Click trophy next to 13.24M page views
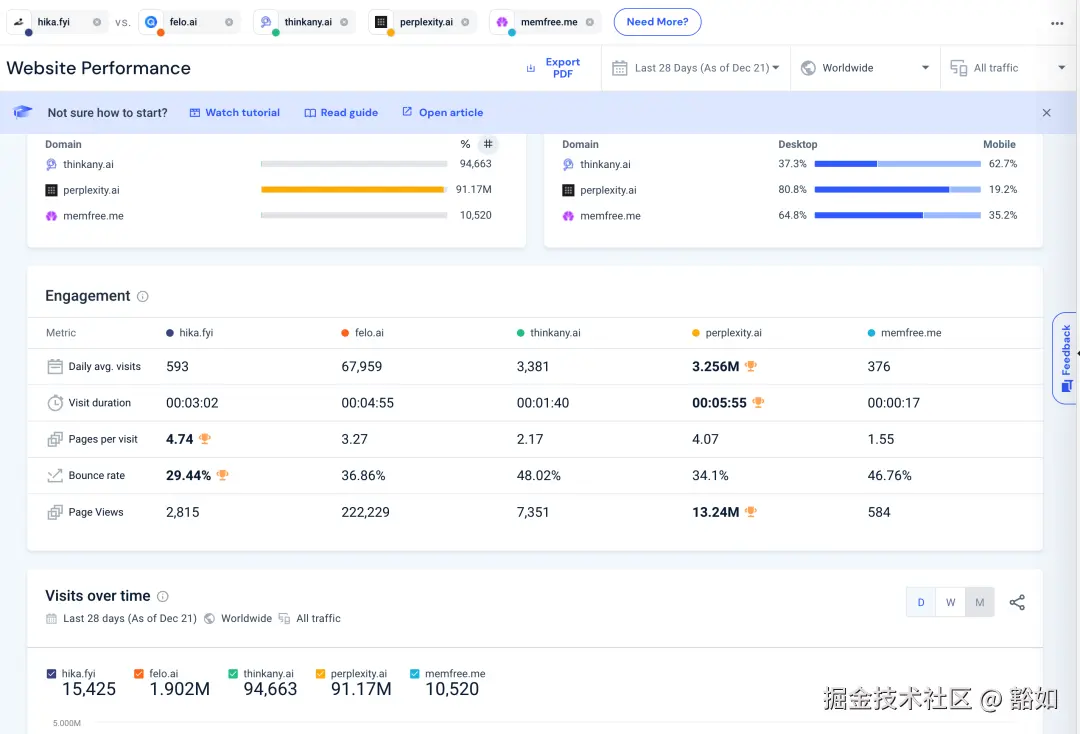This screenshot has width=1080, height=734. pyautogui.click(x=751, y=512)
